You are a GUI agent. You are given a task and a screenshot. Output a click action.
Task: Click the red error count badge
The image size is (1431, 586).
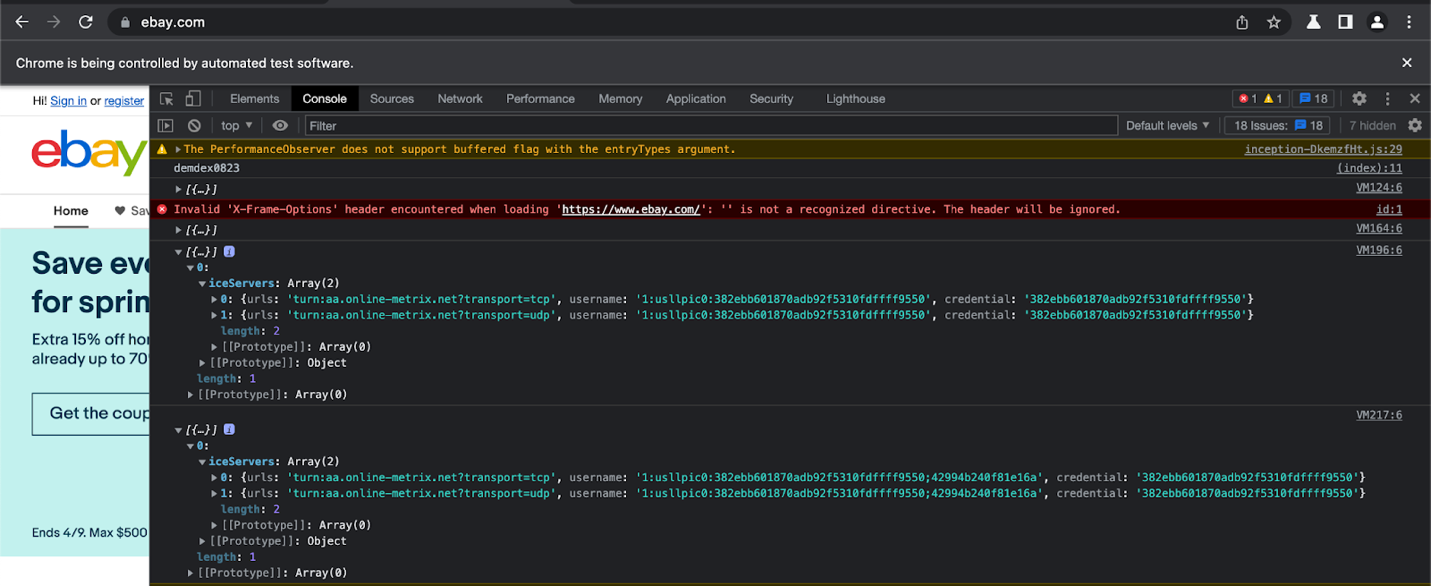click(1247, 99)
